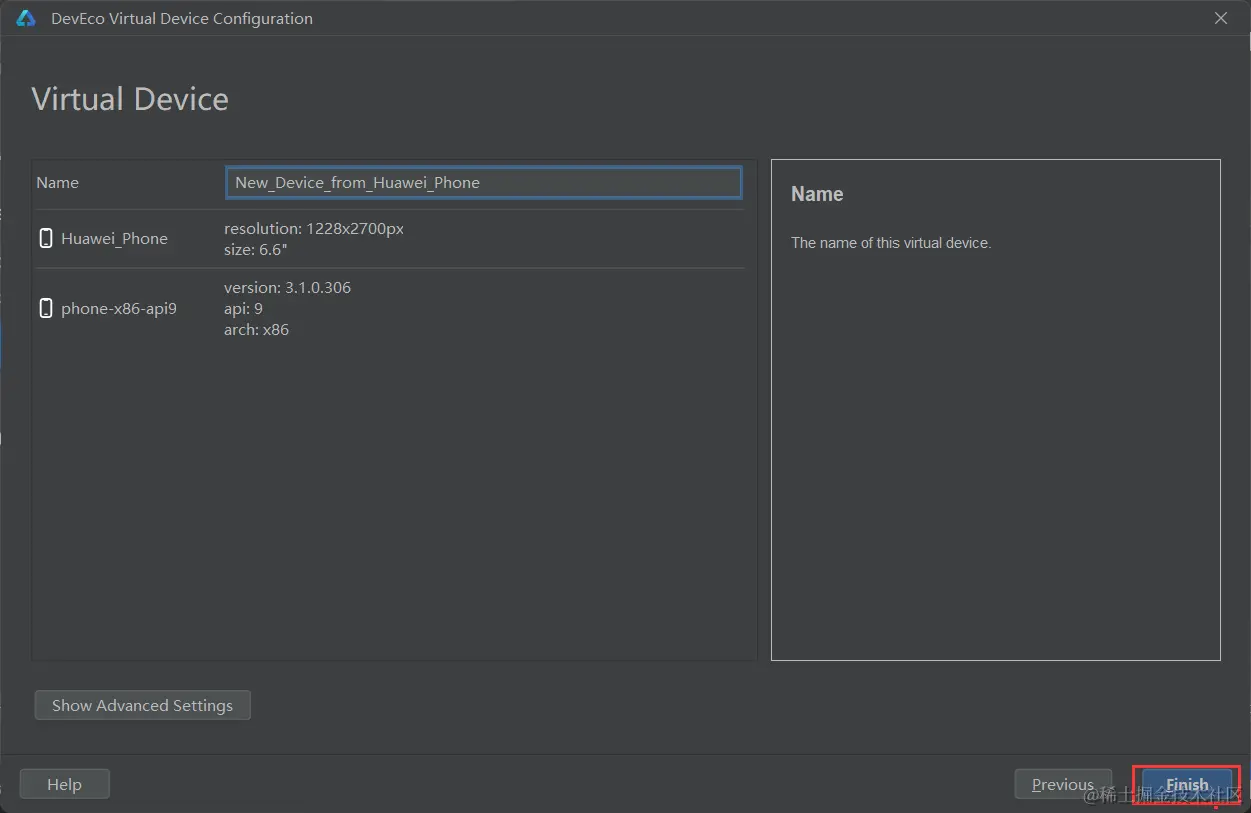The width and height of the screenshot is (1251, 813).
Task: Click the version 3.1.0.306 text
Action: pos(287,287)
